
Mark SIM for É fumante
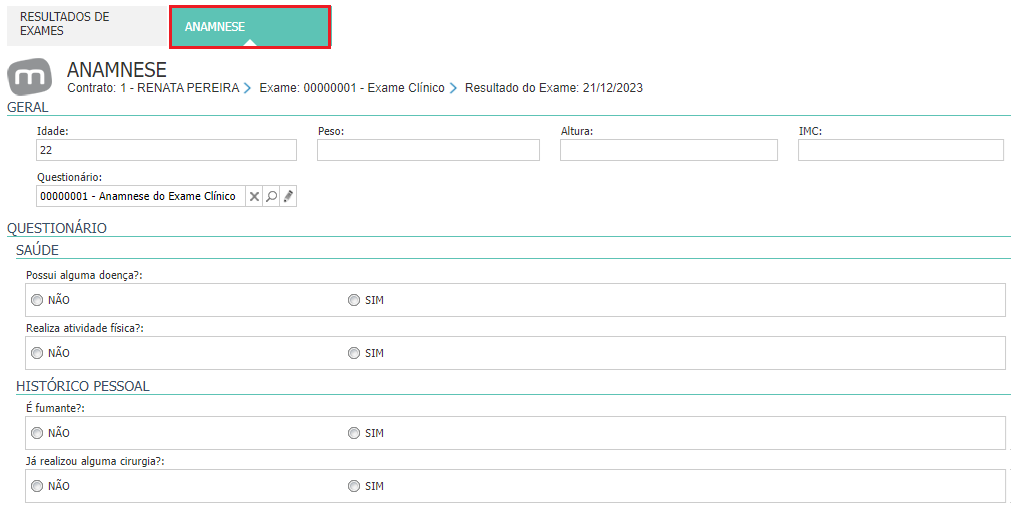click(x=353, y=433)
